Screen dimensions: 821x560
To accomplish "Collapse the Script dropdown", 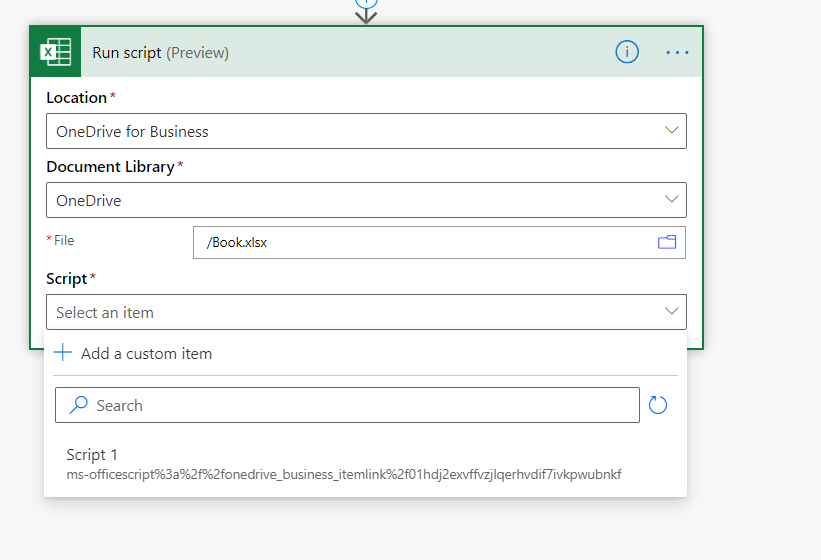I will click(672, 311).
